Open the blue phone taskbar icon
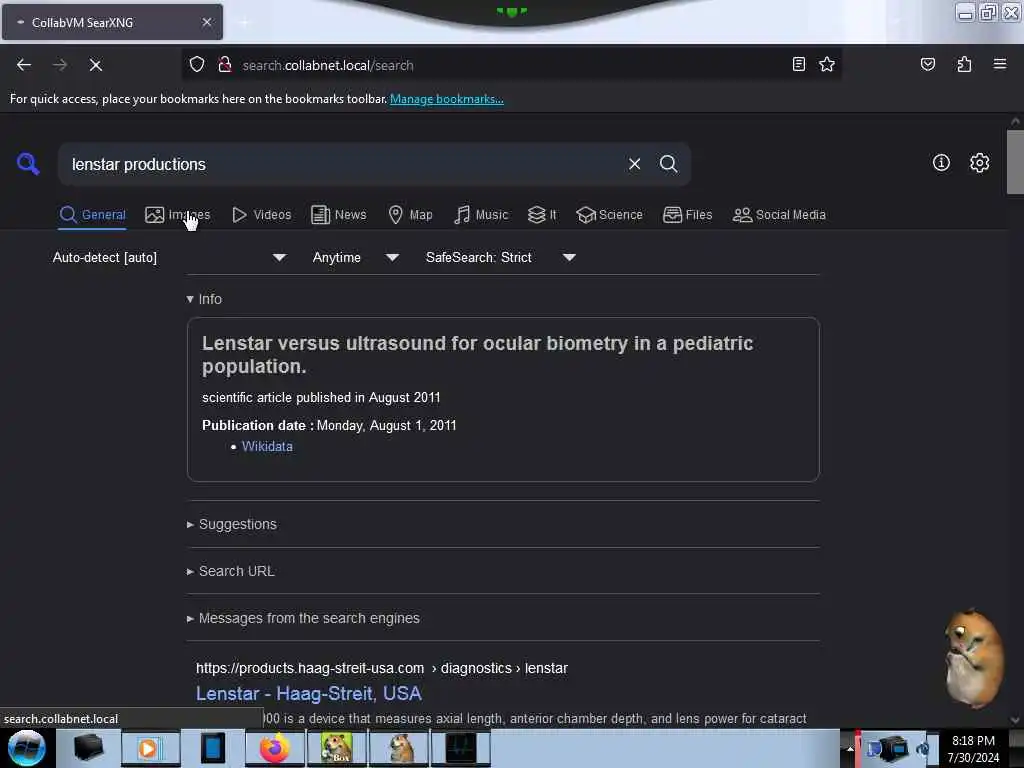1024x768 pixels. click(x=212, y=748)
